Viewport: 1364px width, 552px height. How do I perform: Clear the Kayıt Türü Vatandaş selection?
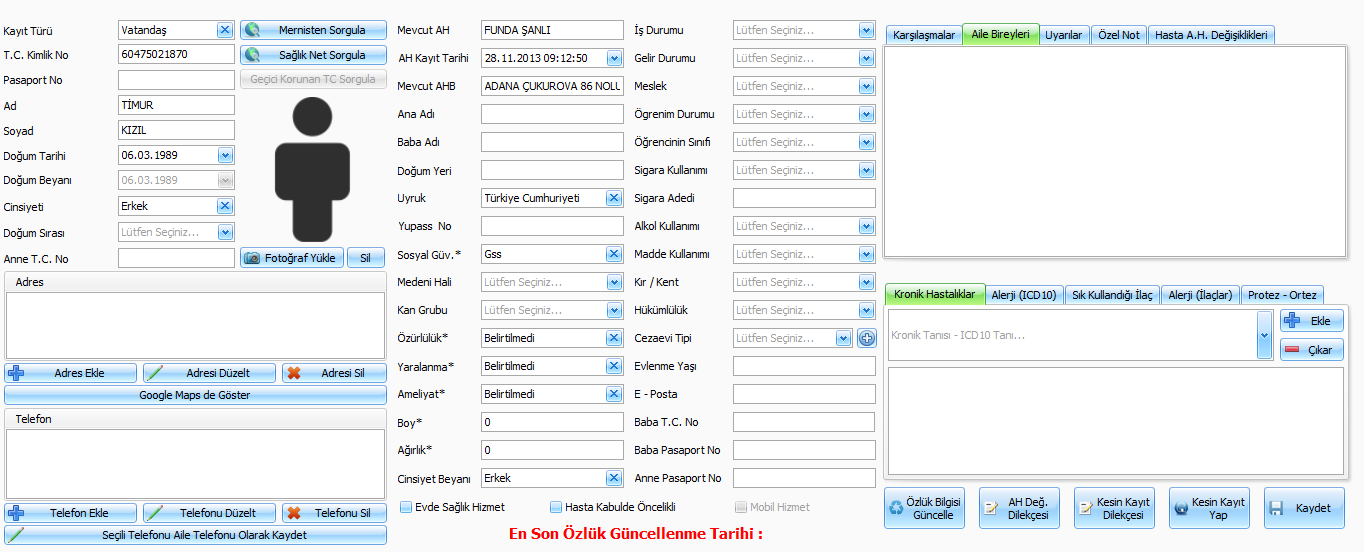[225, 30]
